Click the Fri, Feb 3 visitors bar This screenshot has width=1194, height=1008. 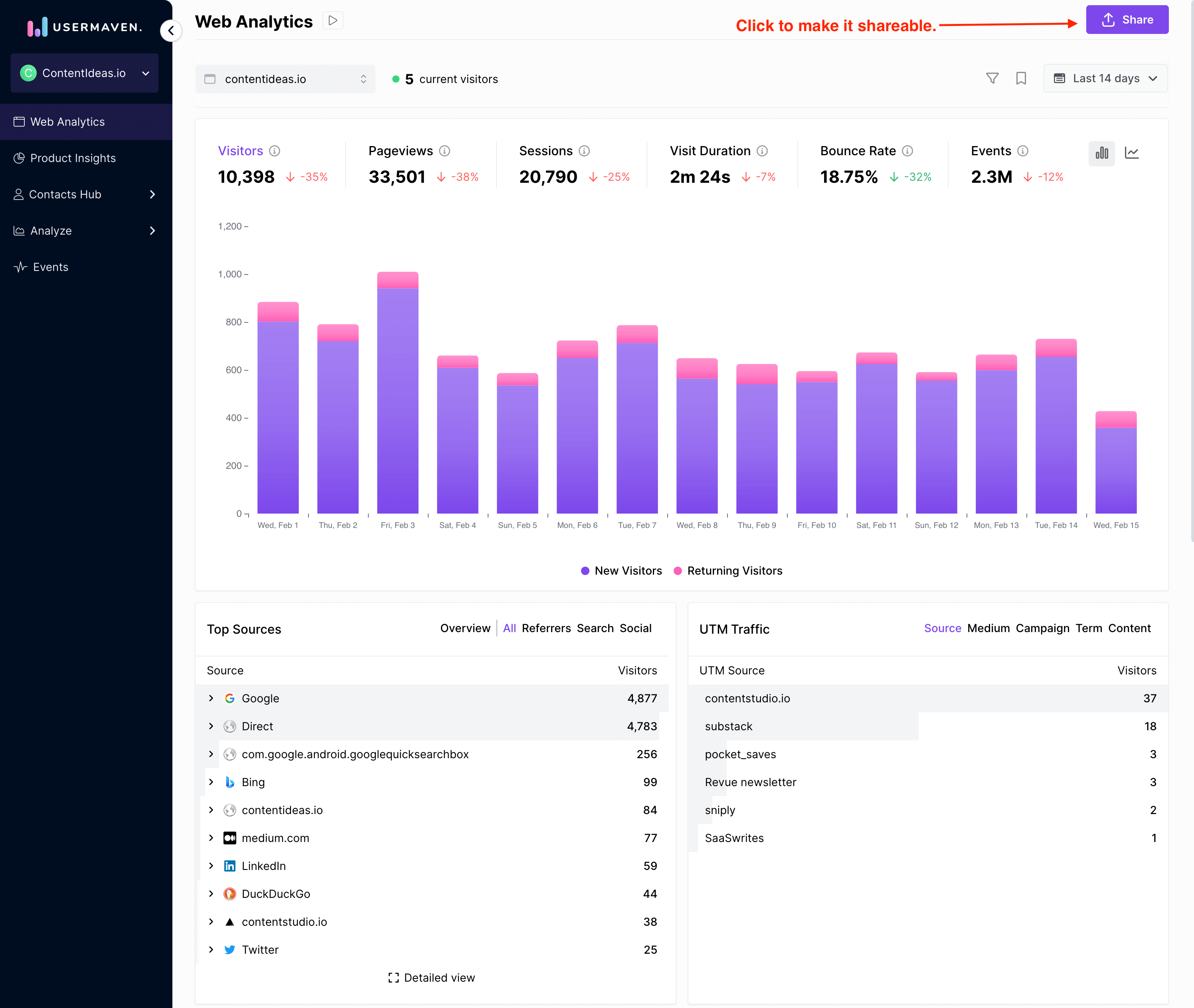[x=397, y=400]
